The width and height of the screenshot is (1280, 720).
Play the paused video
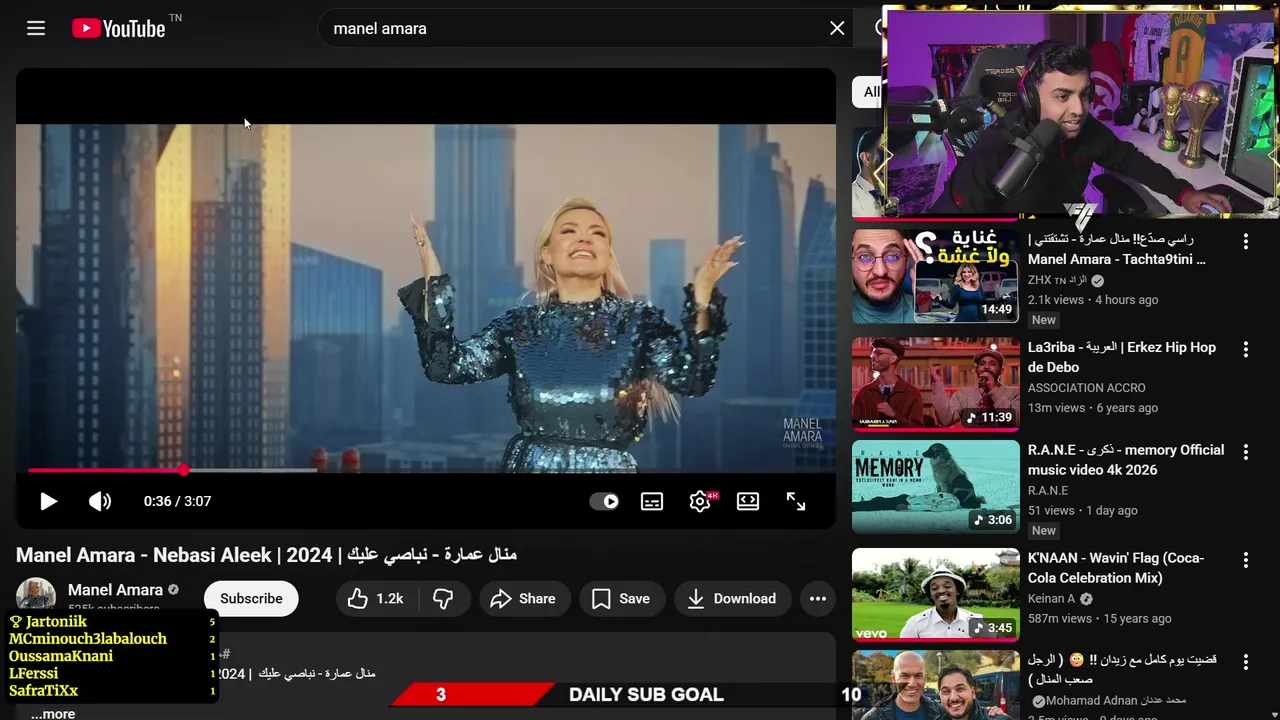[x=48, y=501]
